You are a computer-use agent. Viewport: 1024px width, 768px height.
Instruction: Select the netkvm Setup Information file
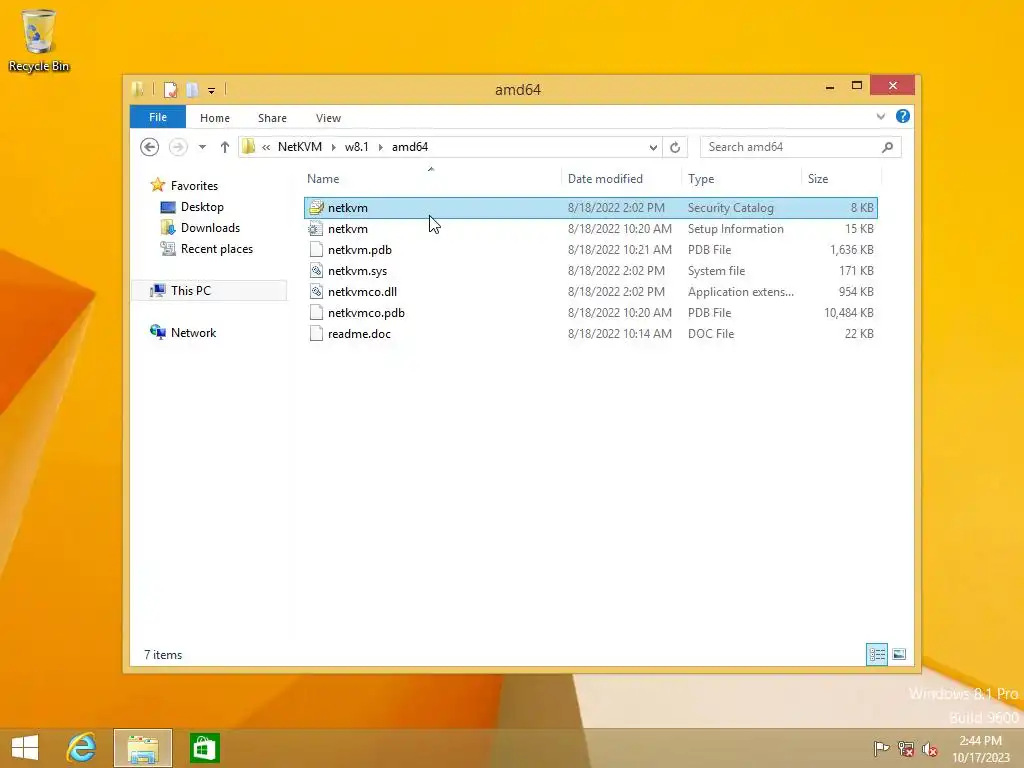tap(590, 229)
